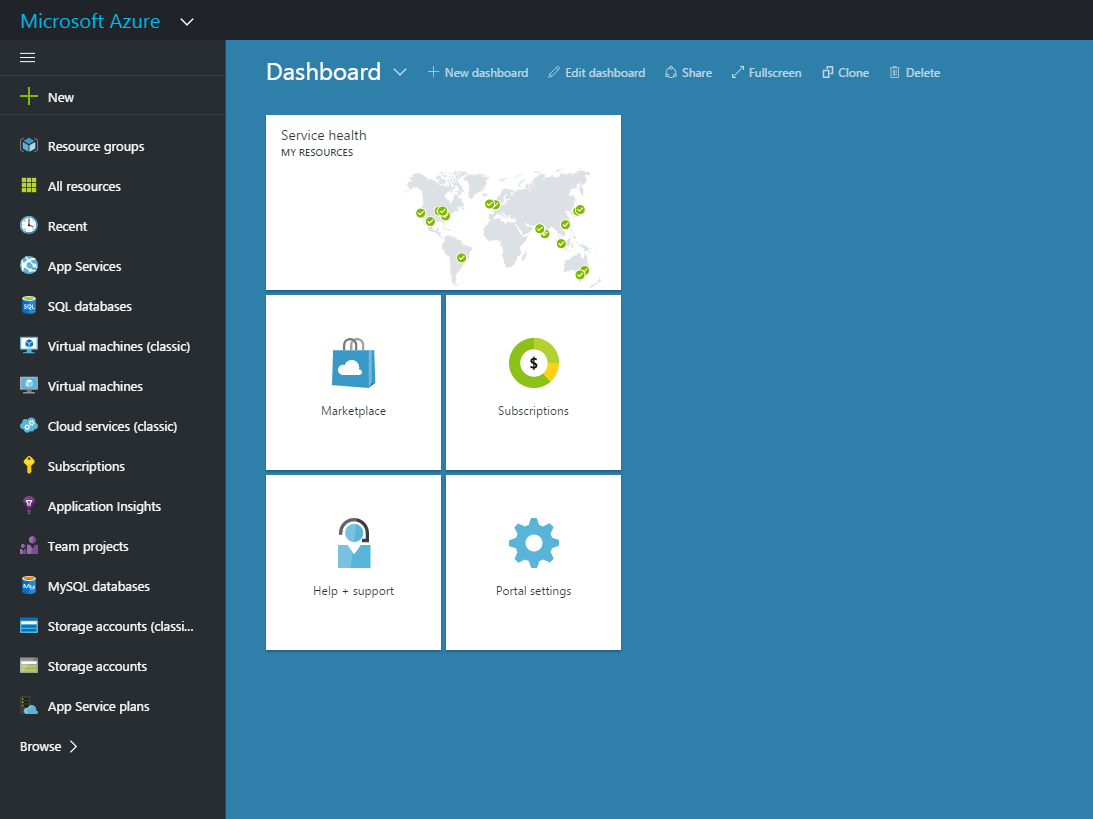
Task: Click the "Marketplace" tile label
Action: click(x=353, y=411)
